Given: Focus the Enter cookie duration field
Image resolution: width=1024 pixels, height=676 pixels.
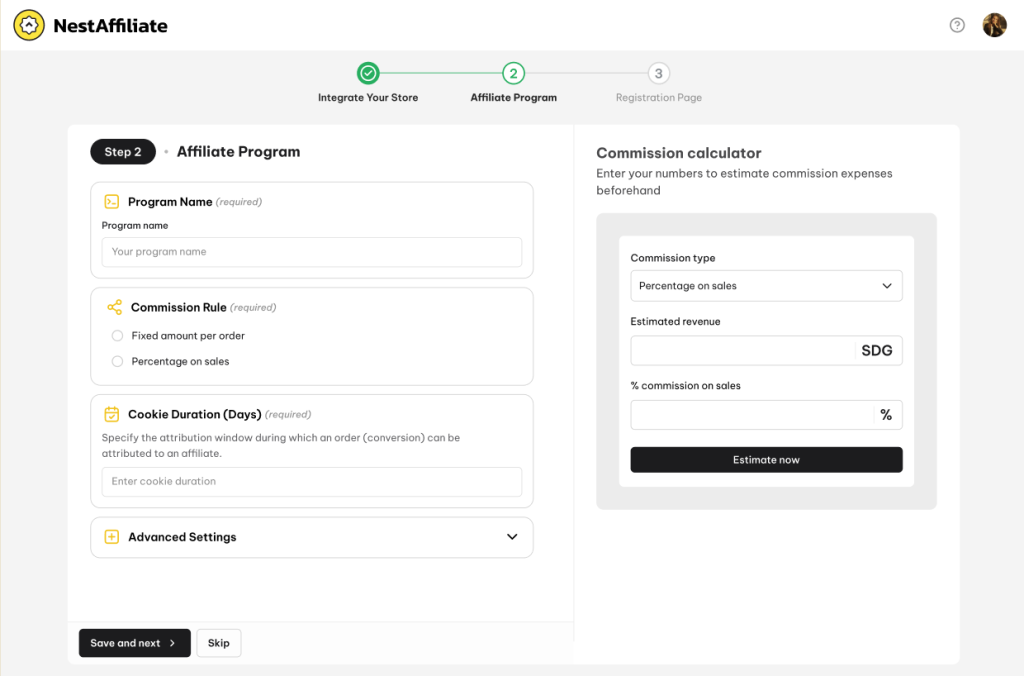Looking at the screenshot, I should (312, 481).
